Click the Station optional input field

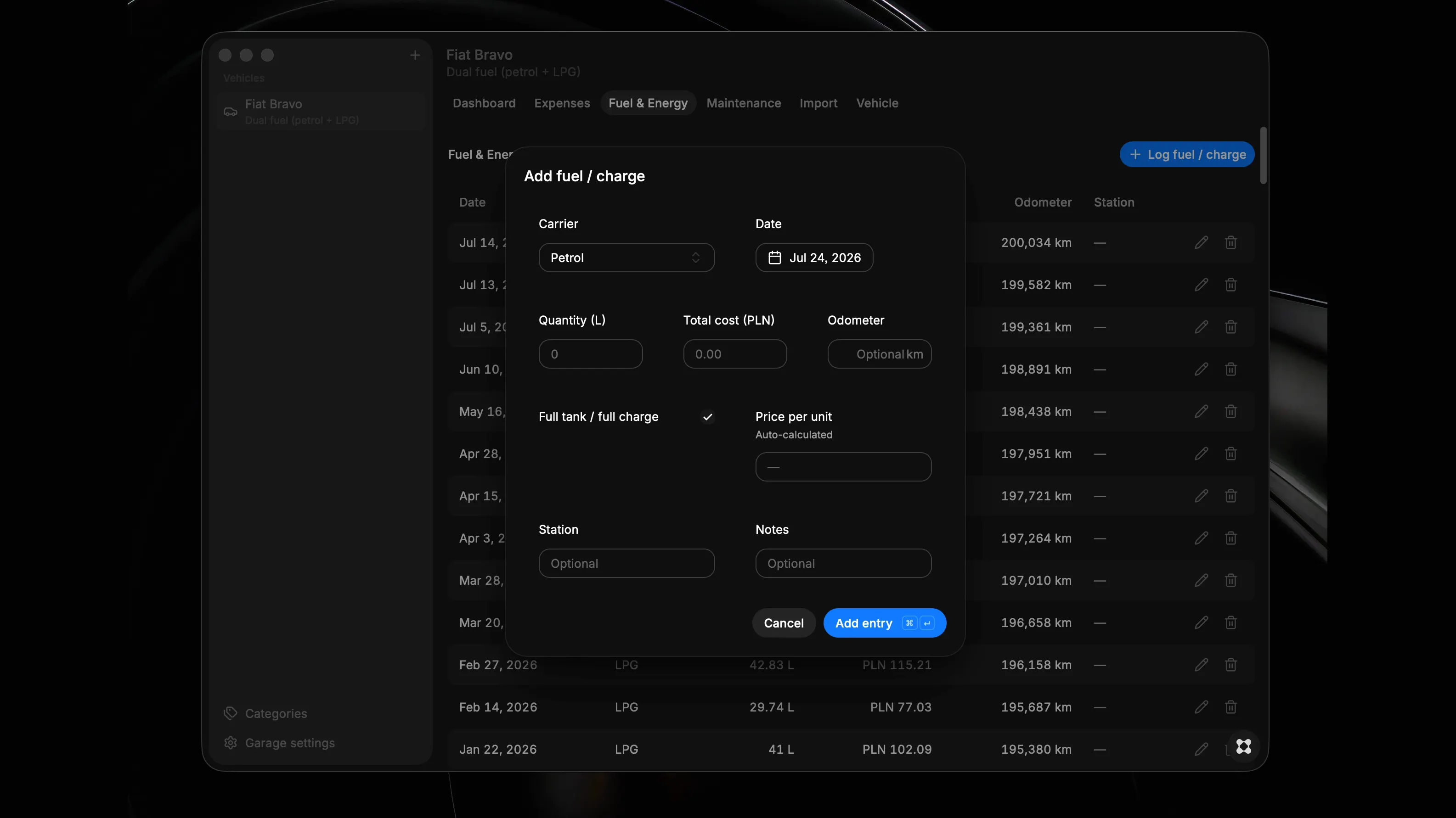click(626, 563)
